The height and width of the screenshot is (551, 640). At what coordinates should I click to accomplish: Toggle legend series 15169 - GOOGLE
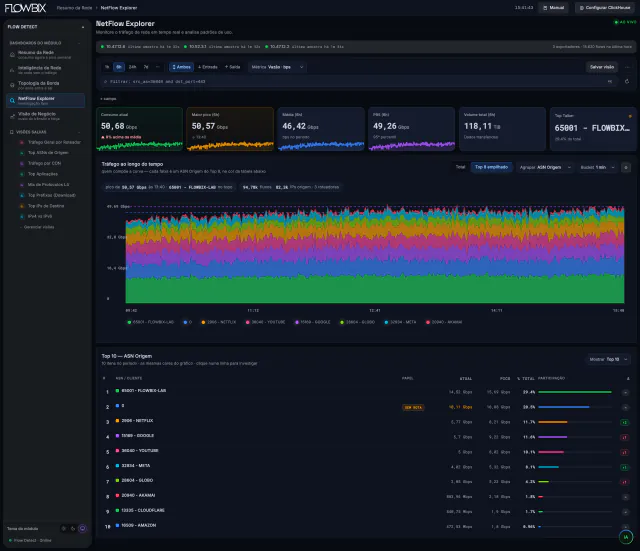[313, 322]
